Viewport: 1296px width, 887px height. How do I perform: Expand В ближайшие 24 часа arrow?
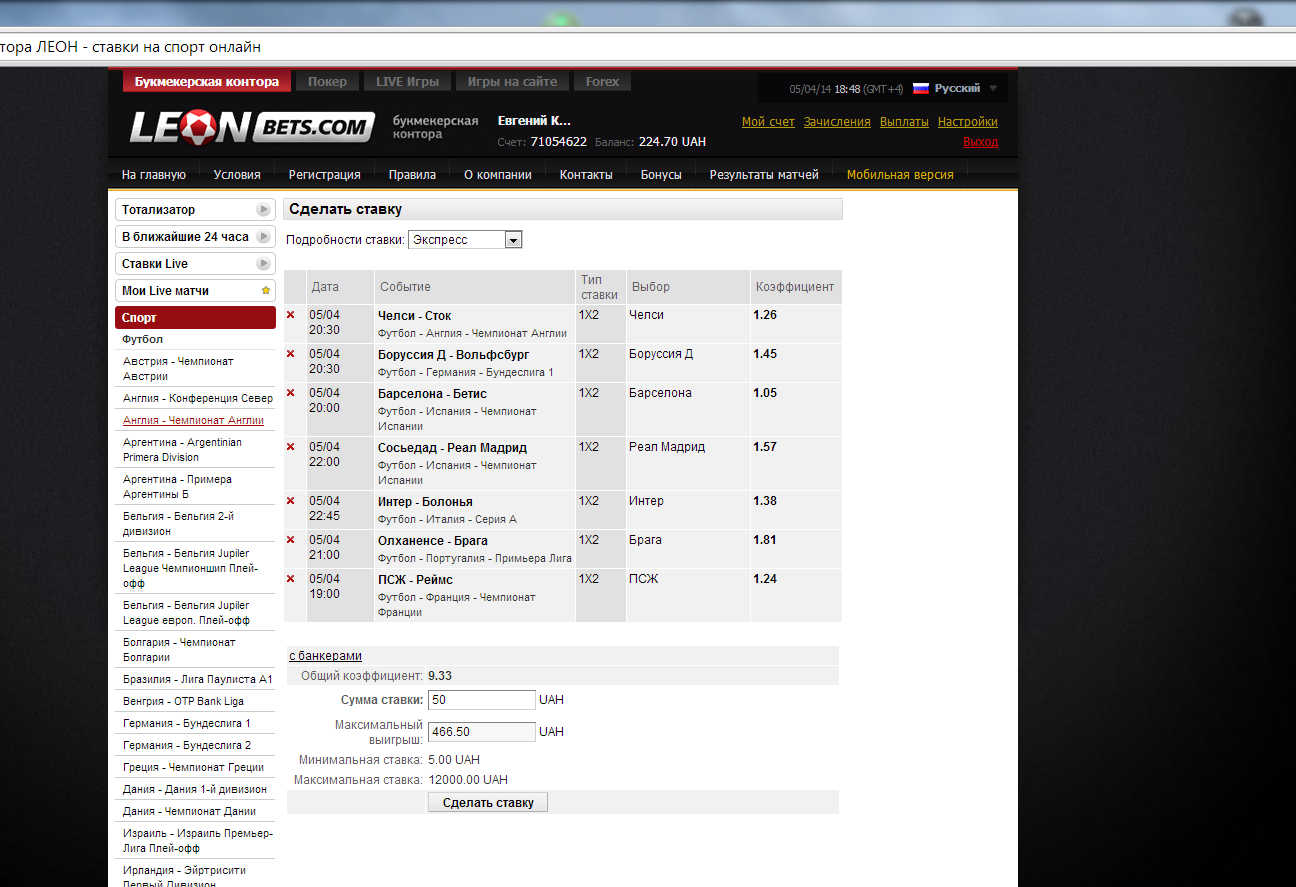click(264, 237)
